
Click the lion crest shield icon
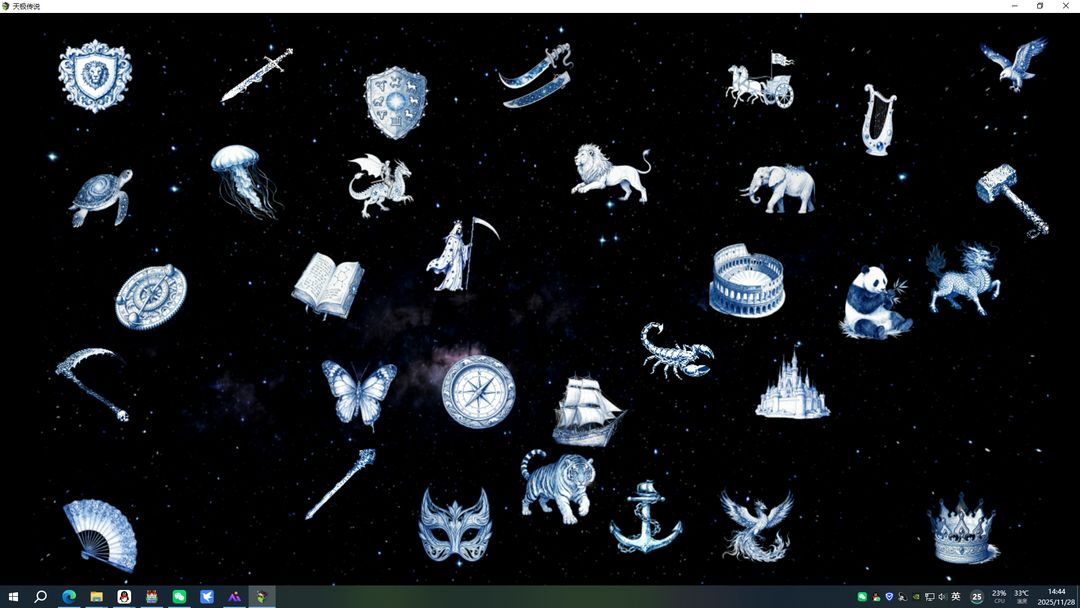(x=95, y=76)
